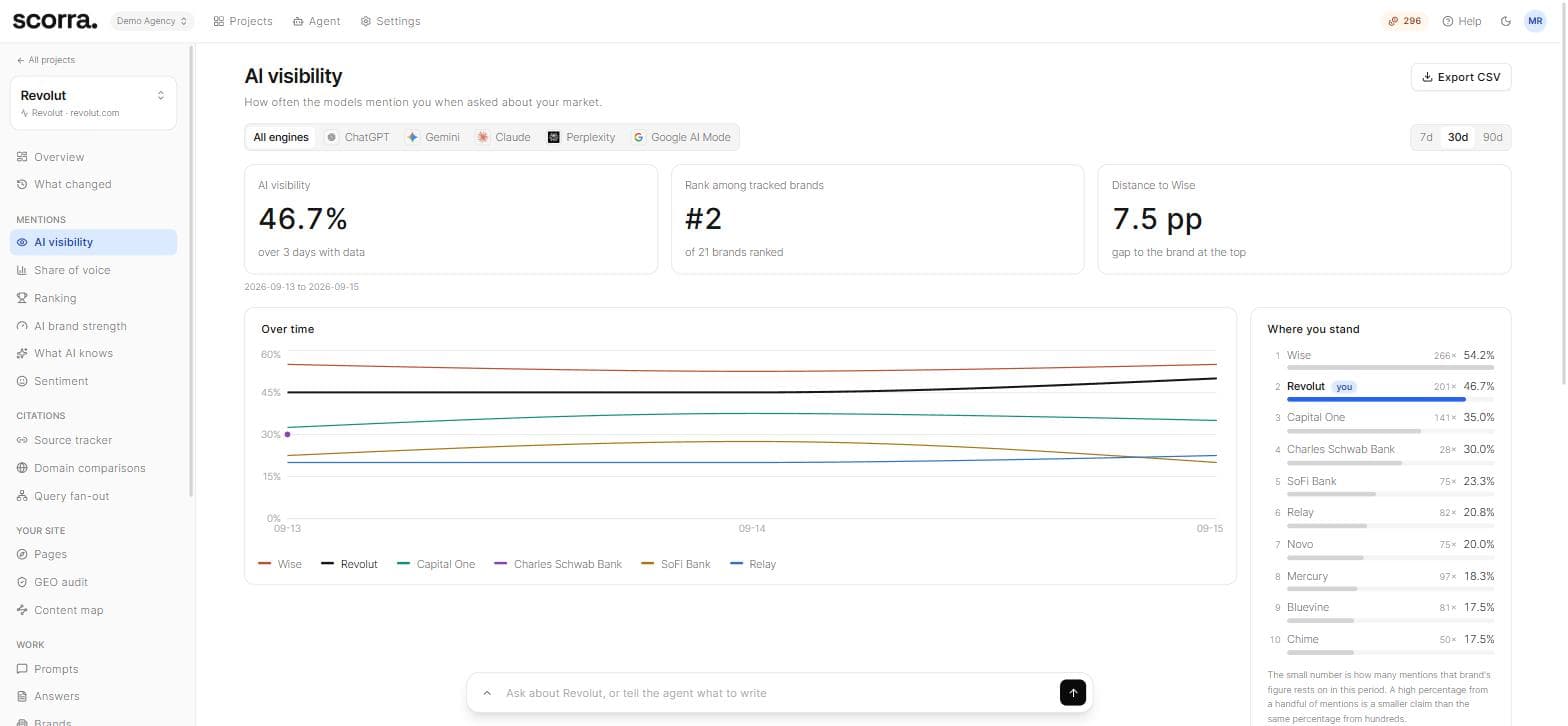Click the Sentiment smiley icon
Viewport: 1568px width, 726px height.
click(x=23, y=381)
